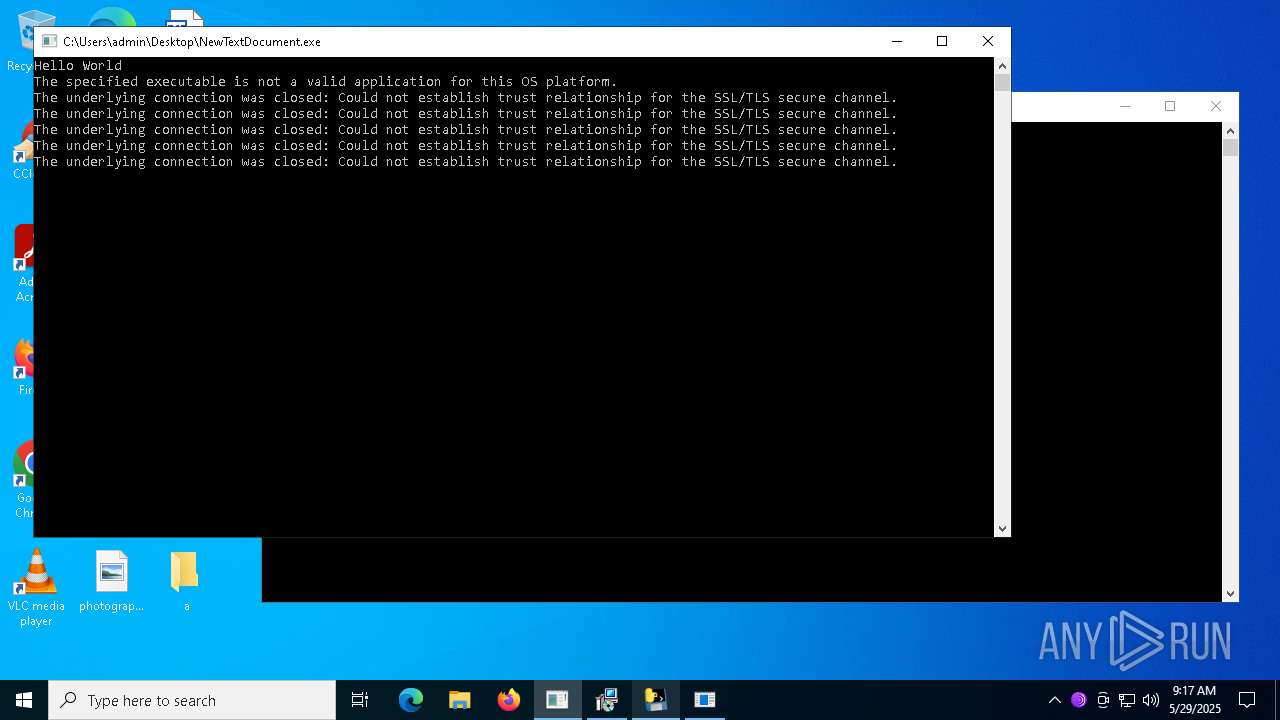Viewport: 1280px width, 720px height.
Task: Click the front console scrollbar thumb
Action: point(1002,83)
